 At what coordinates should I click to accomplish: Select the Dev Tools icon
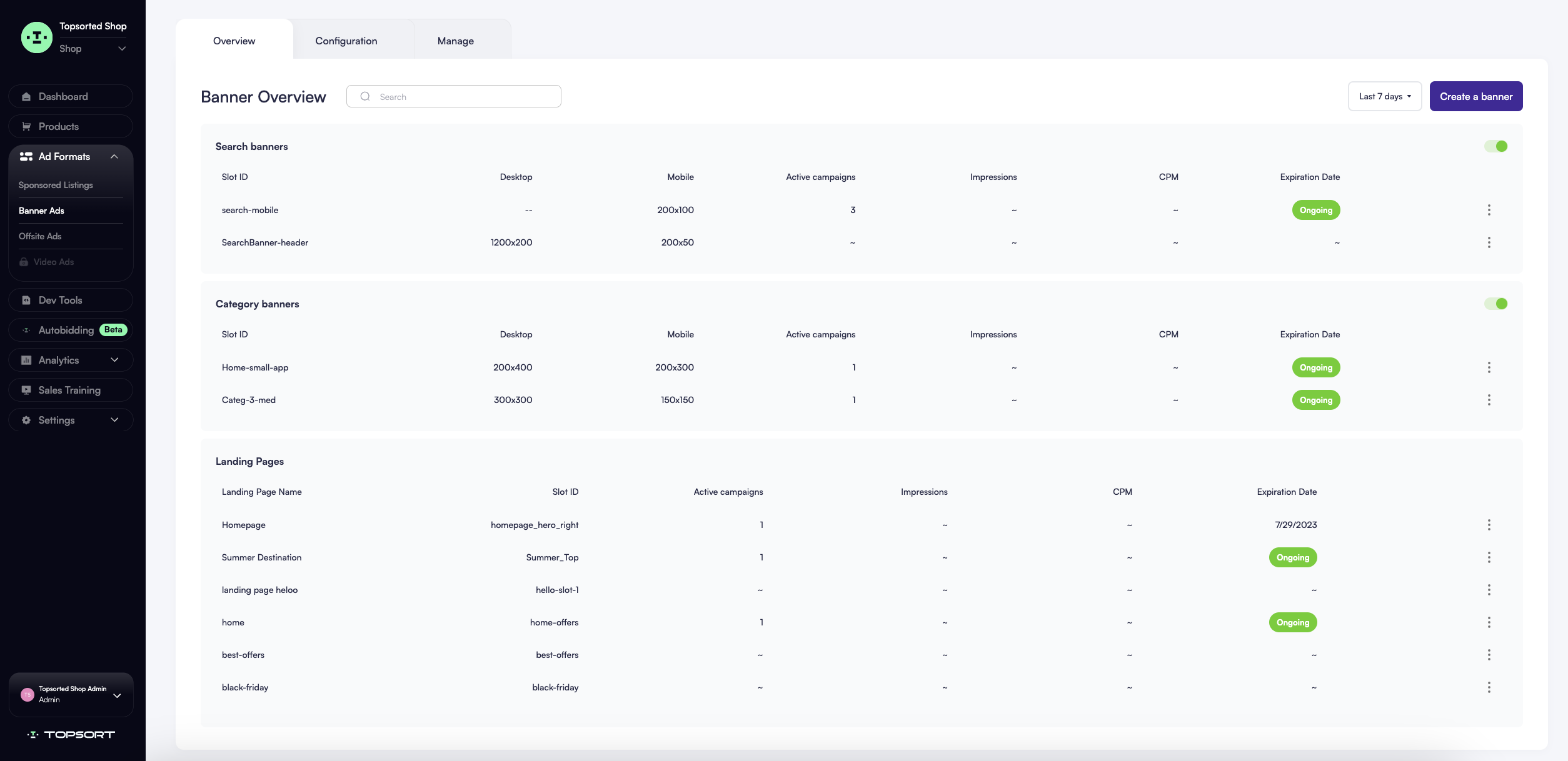[26, 300]
